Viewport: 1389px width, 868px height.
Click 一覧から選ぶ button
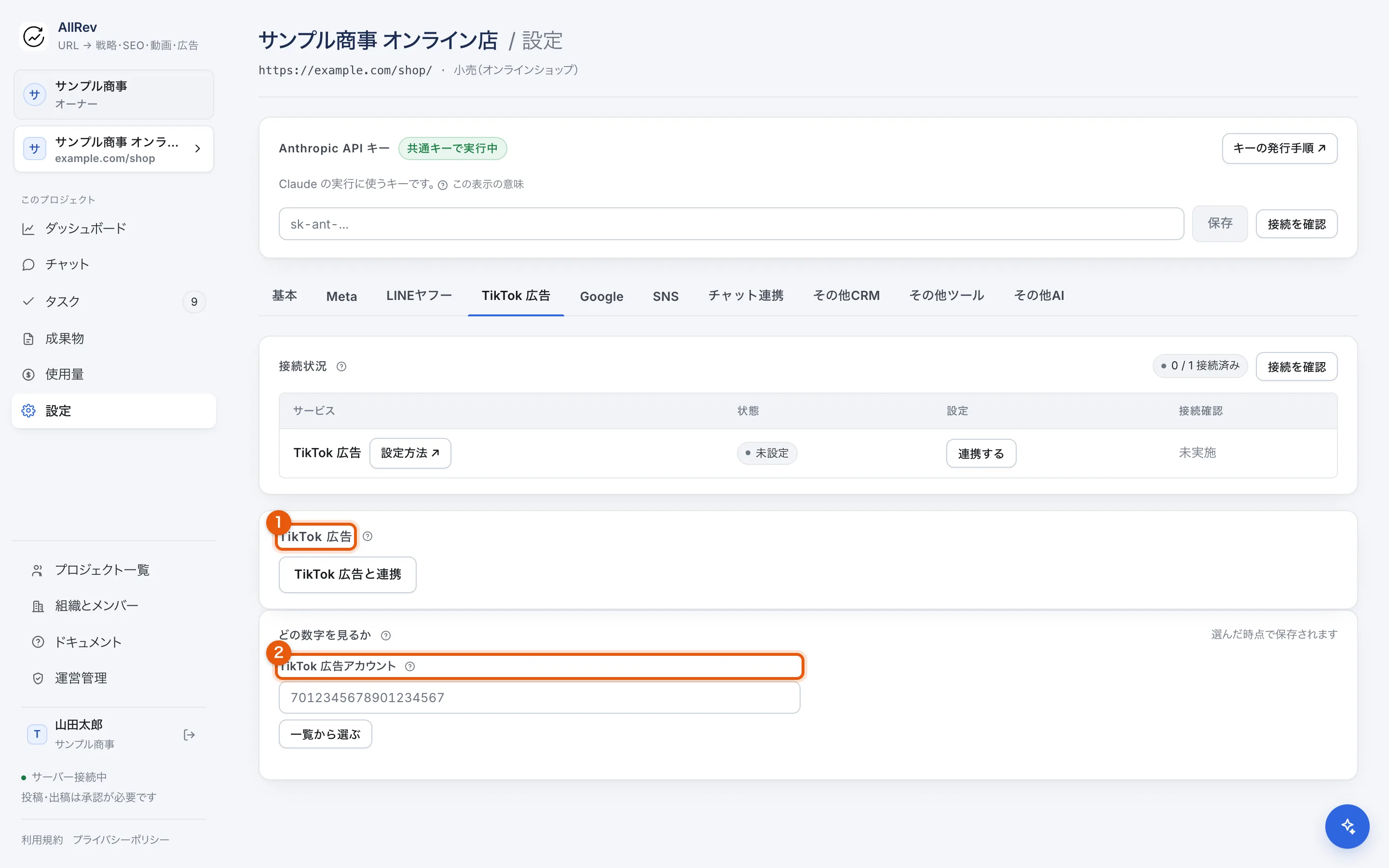click(x=326, y=734)
